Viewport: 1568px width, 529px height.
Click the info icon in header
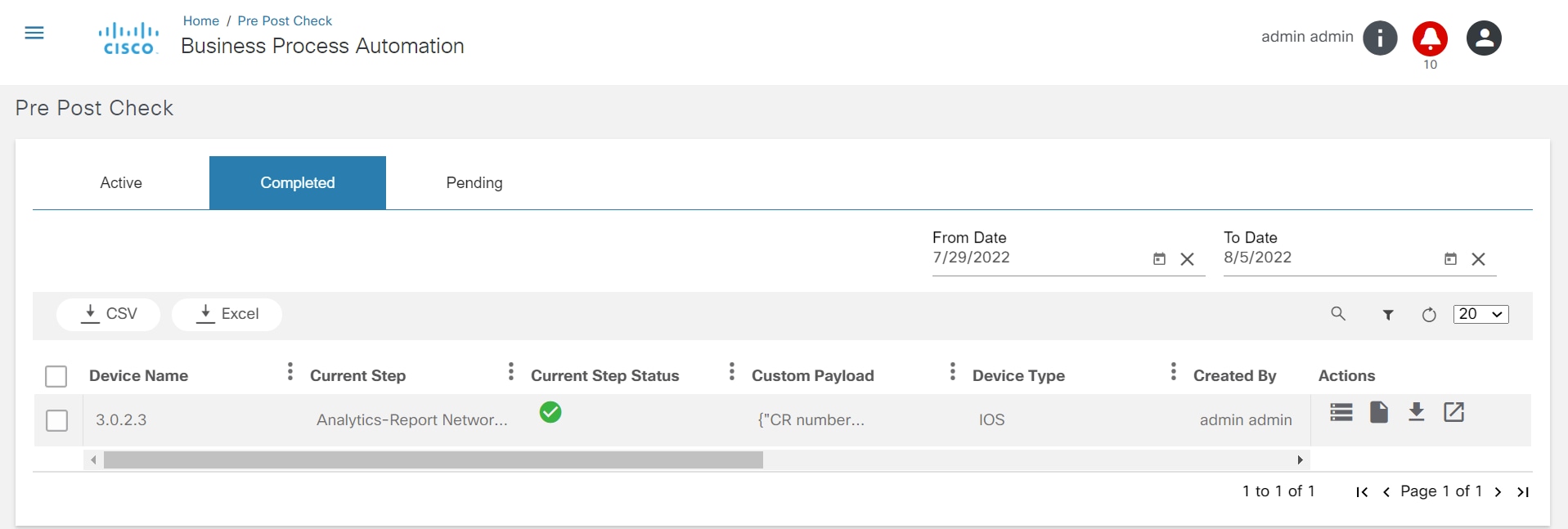pyautogui.click(x=1380, y=38)
